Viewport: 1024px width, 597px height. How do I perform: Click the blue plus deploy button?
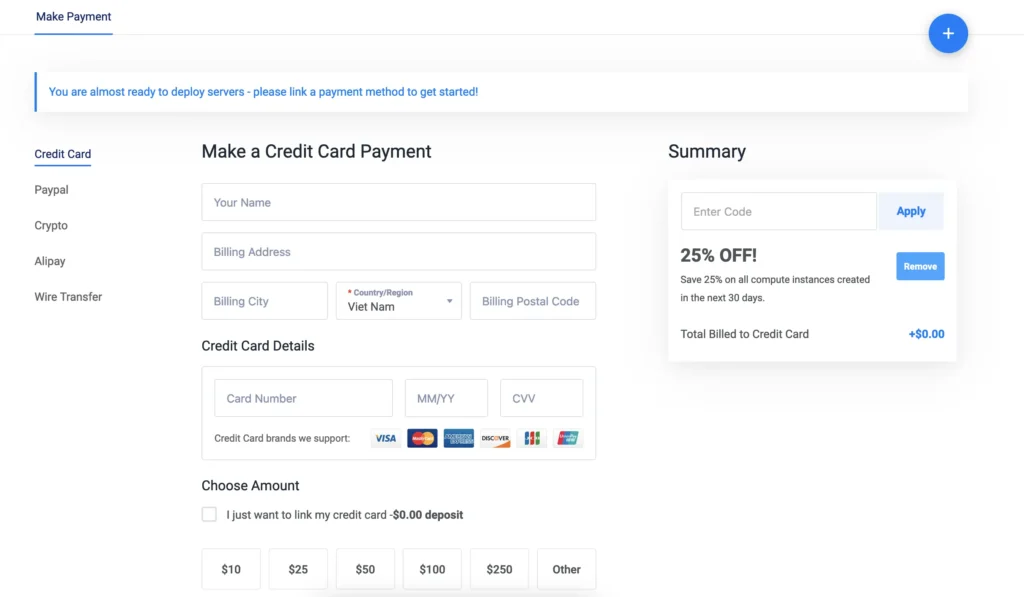tap(948, 33)
